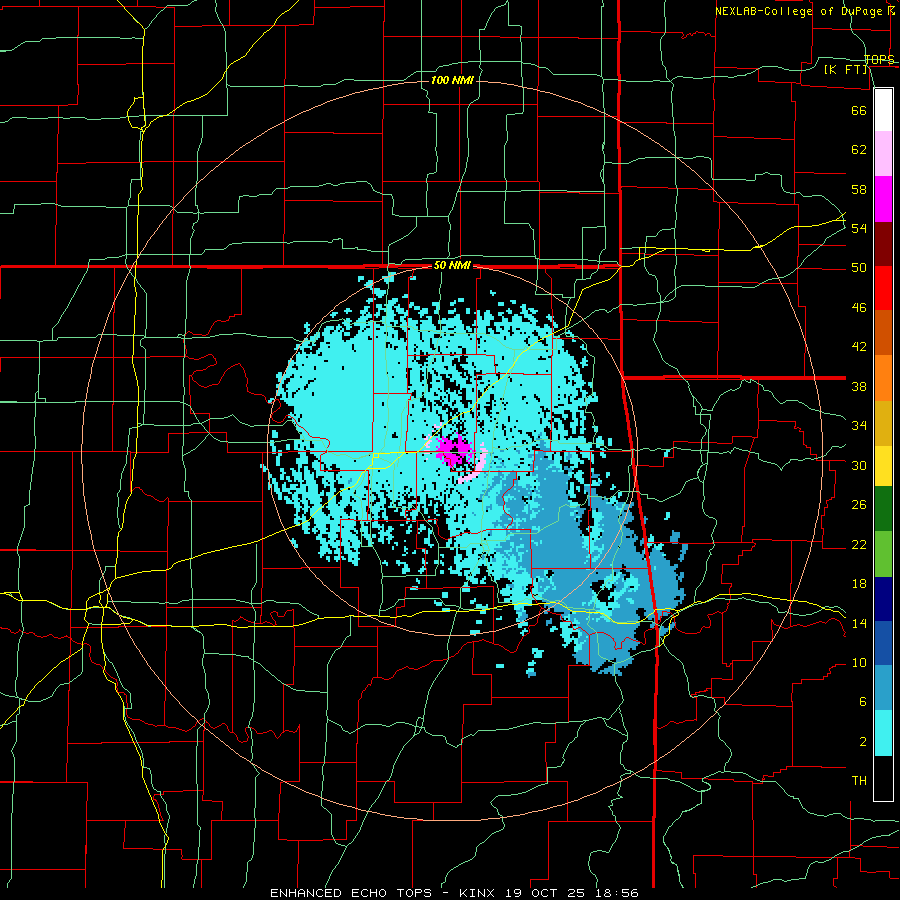The width and height of the screenshot is (900, 900).
Task: Click the steel blue legend swatch
Action: 883,688
